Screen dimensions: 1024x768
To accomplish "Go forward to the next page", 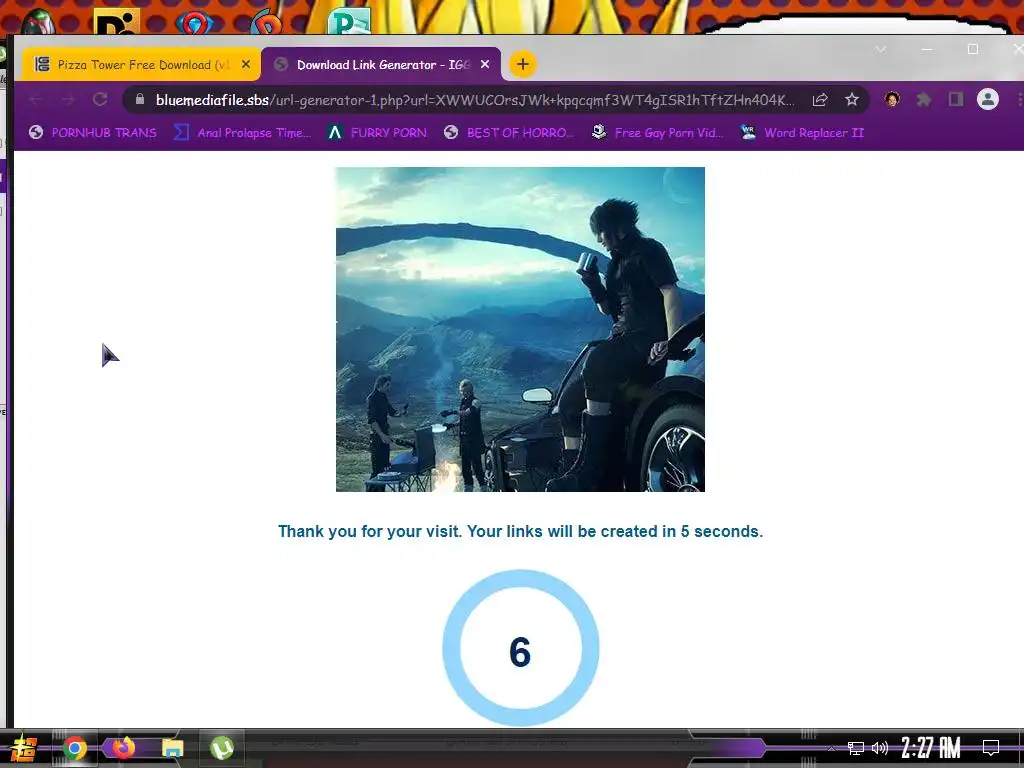I will pyautogui.click(x=68, y=100).
